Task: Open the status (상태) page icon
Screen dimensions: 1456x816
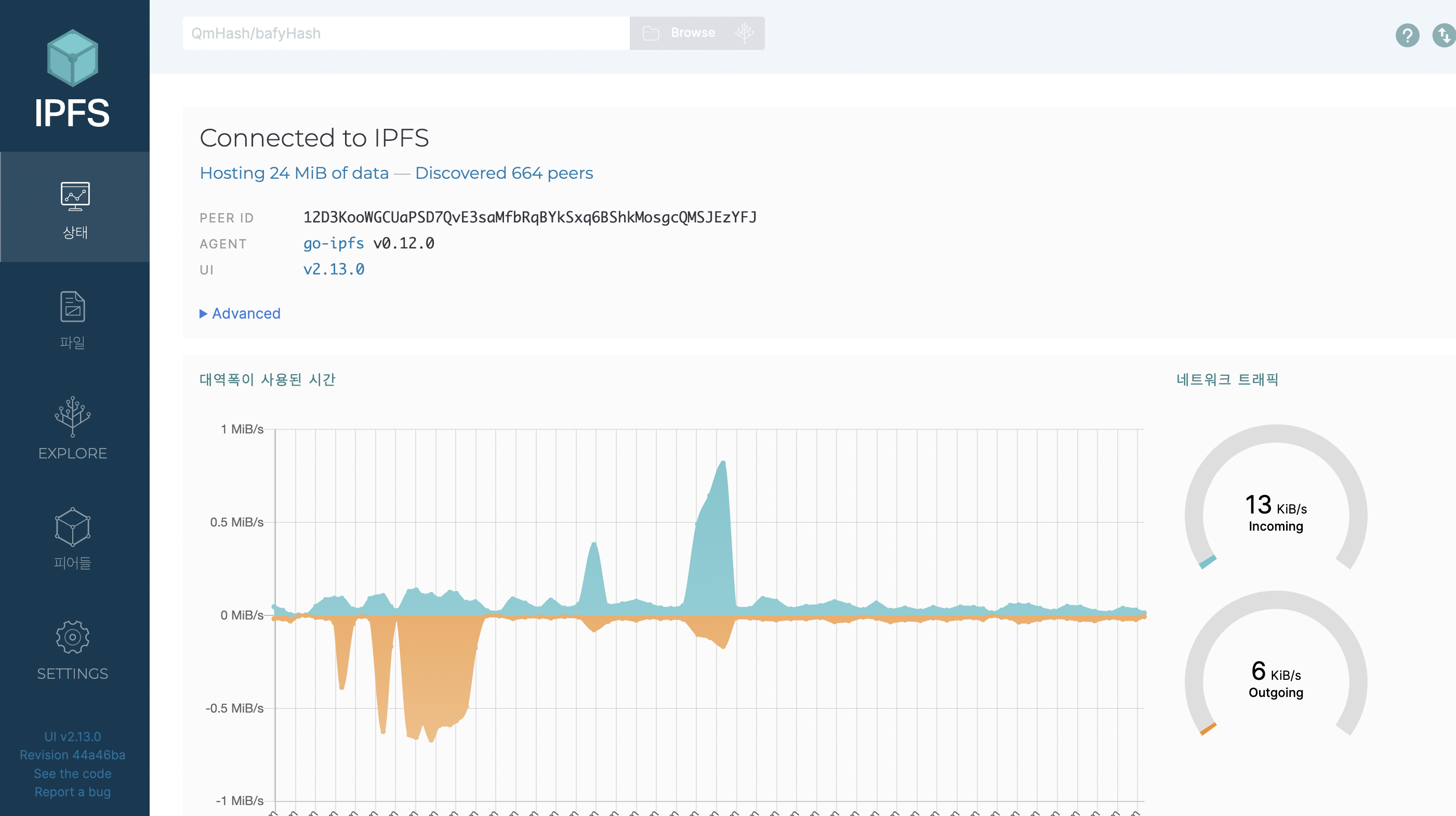Action: pyautogui.click(x=75, y=196)
